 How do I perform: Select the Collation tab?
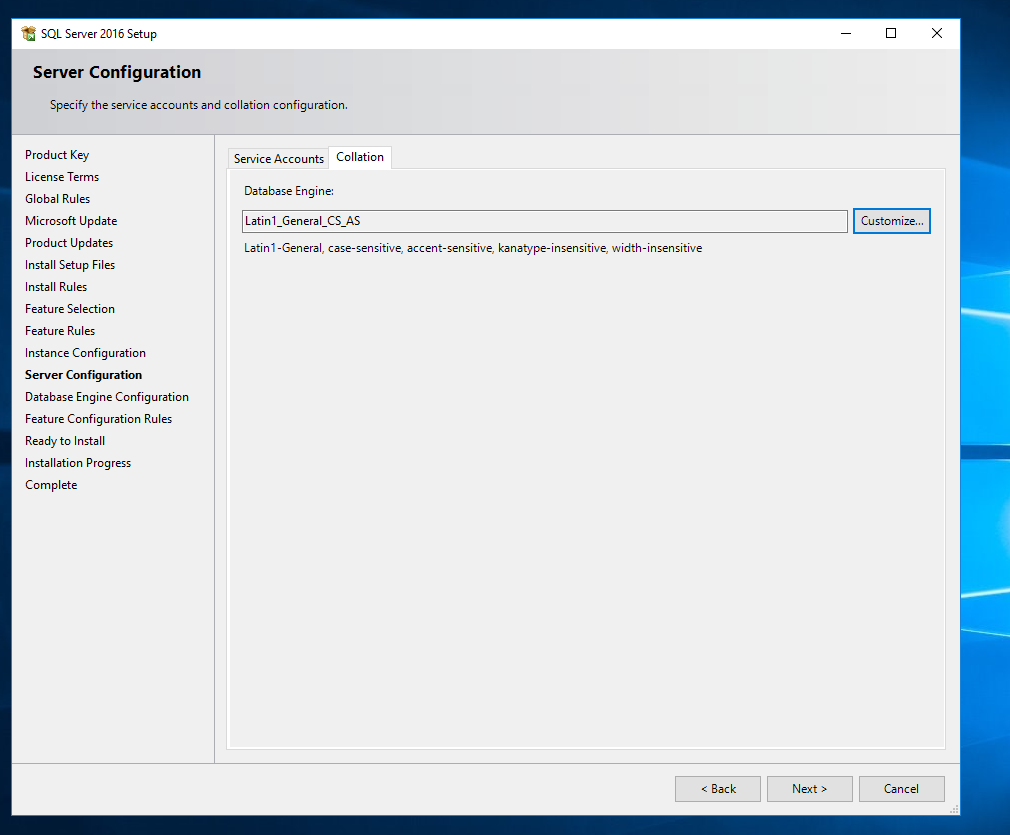[360, 157]
